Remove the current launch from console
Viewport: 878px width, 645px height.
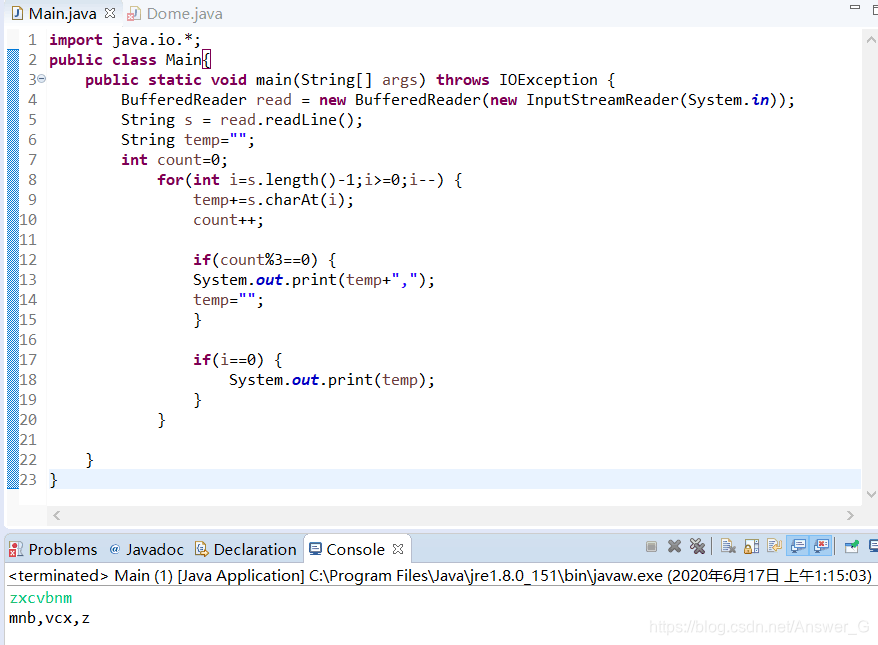(x=675, y=546)
